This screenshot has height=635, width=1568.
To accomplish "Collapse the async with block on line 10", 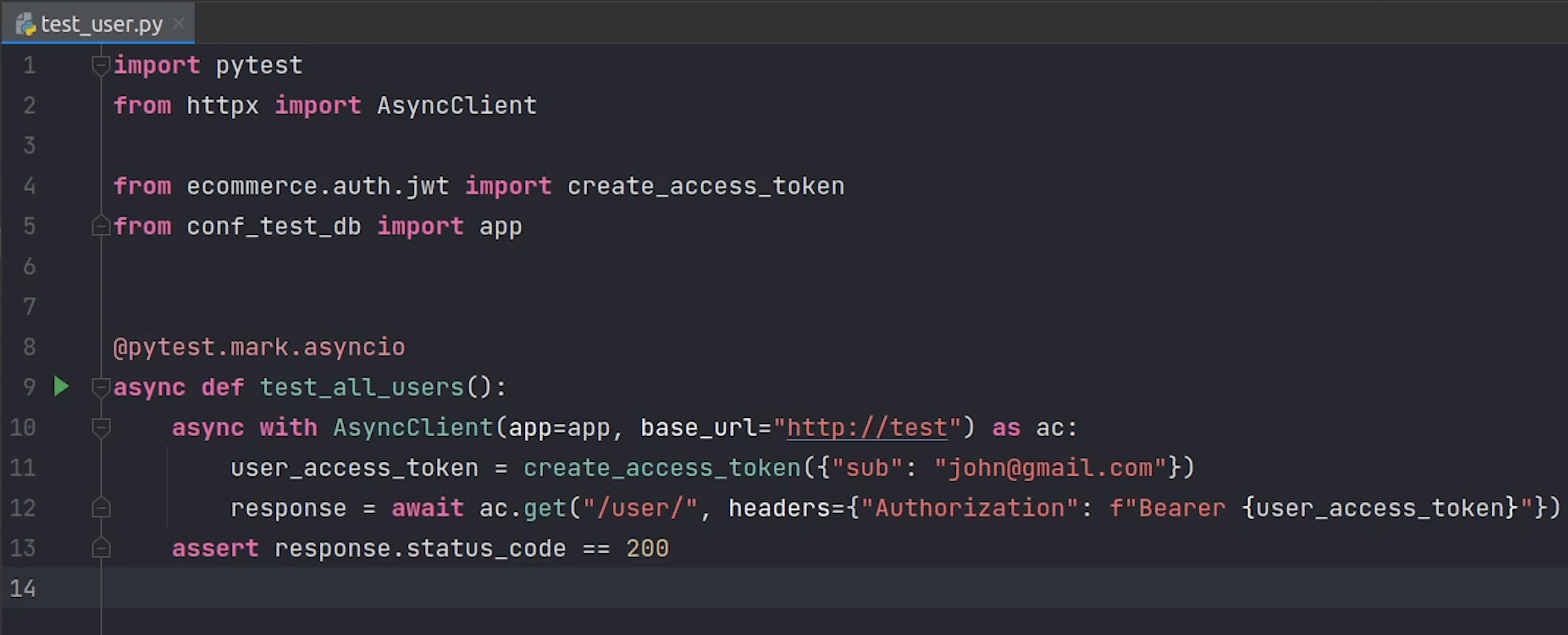I will [x=101, y=428].
